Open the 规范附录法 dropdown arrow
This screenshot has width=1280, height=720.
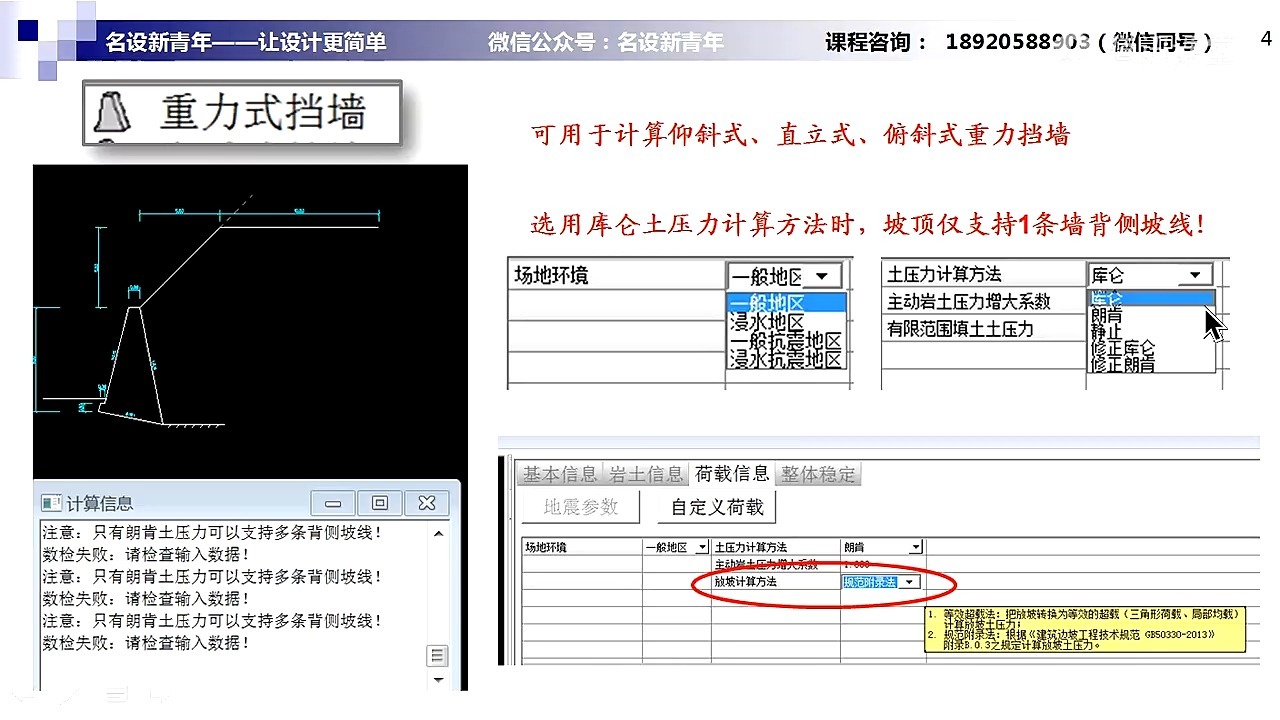(909, 581)
